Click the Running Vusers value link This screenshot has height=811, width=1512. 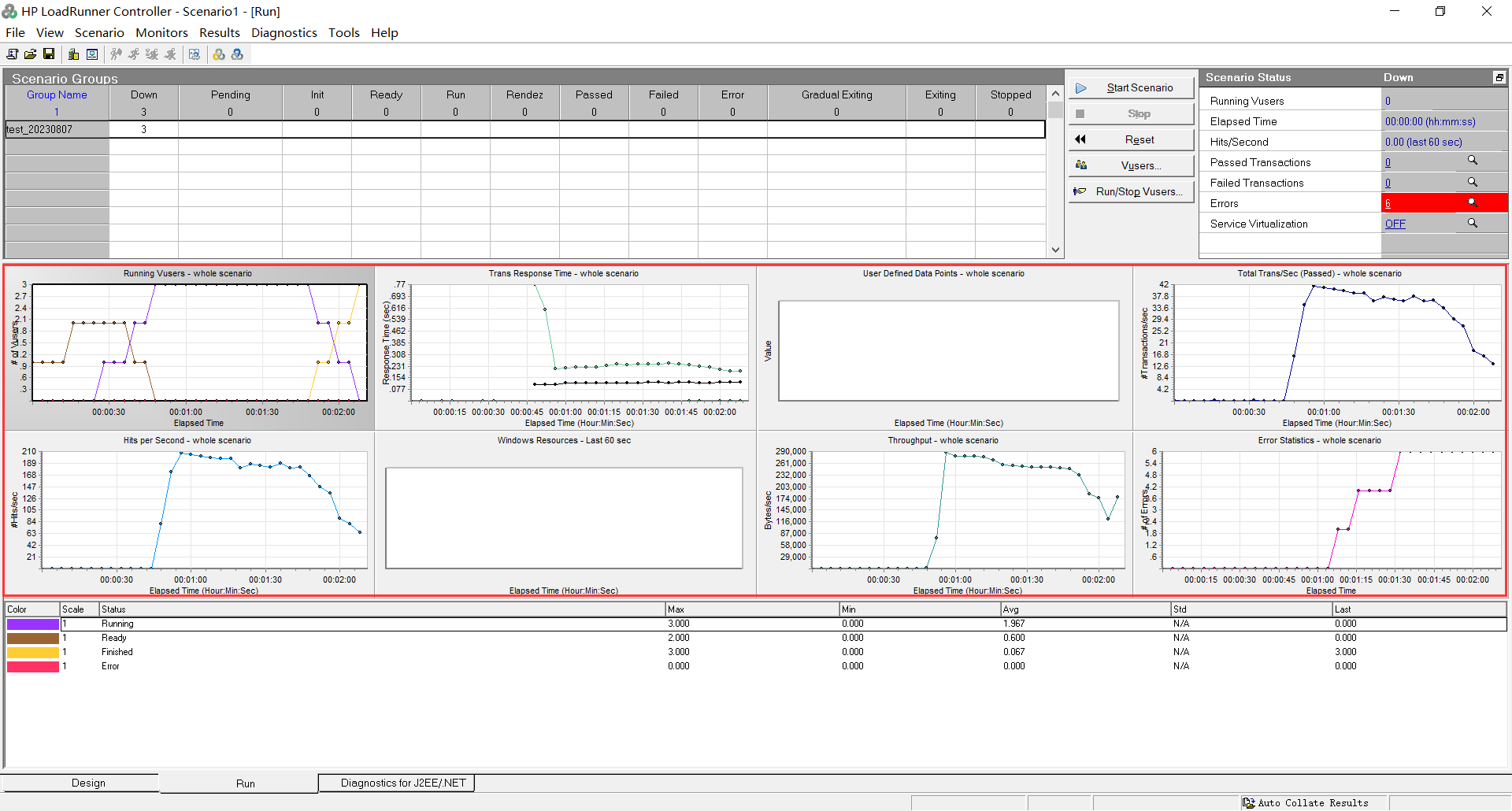(1388, 101)
